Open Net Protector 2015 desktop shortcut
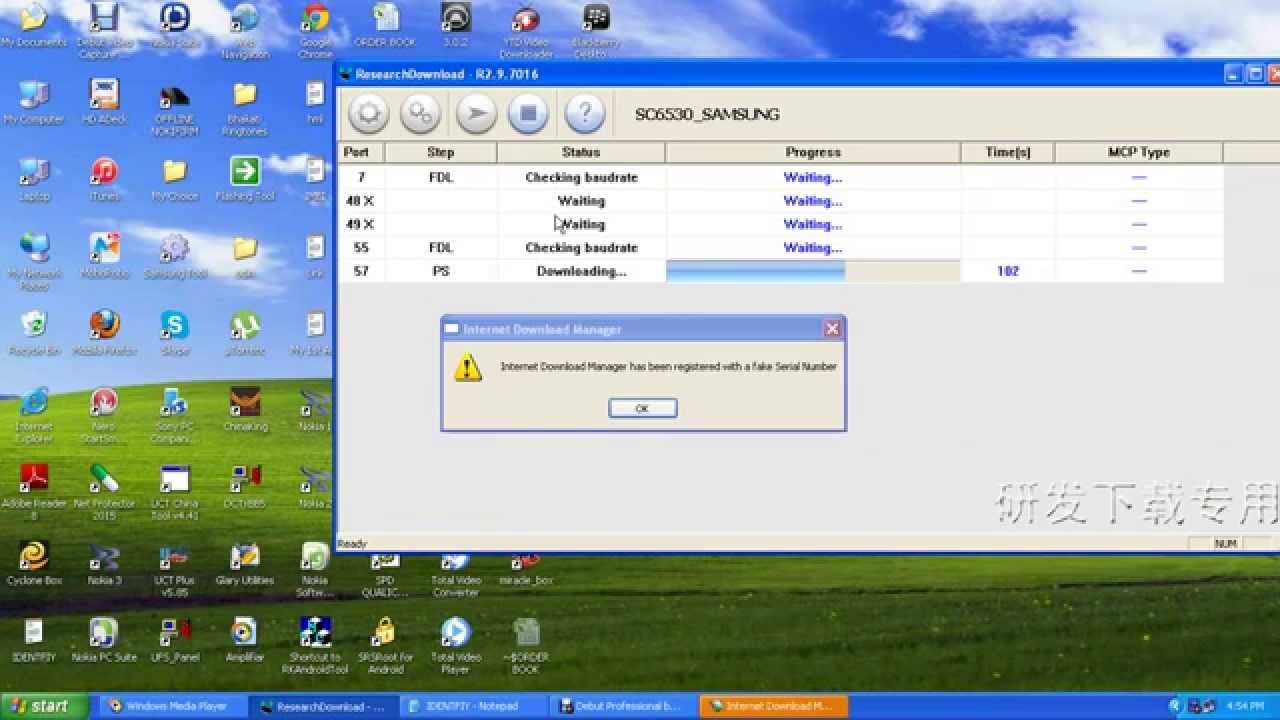Image resolution: width=1280 pixels, height=720 pixels. pos(104,492)
